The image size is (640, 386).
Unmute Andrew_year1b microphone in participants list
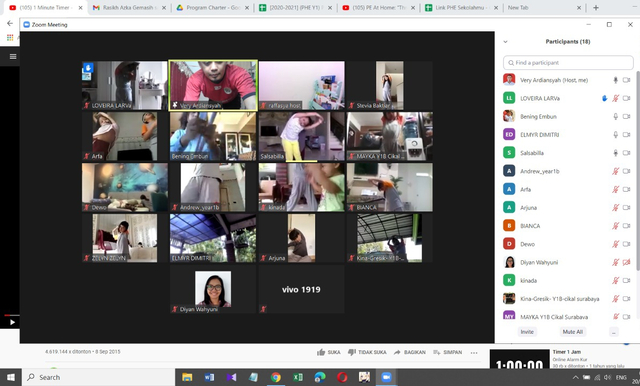(x=616, y=171)
